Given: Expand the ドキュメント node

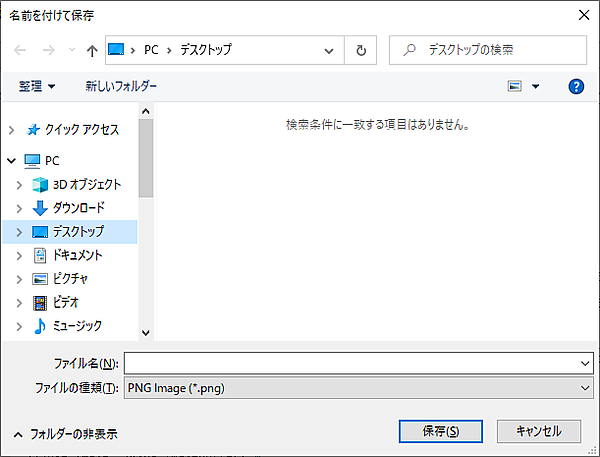Looking at the screenshot, I should pos(19,256).
